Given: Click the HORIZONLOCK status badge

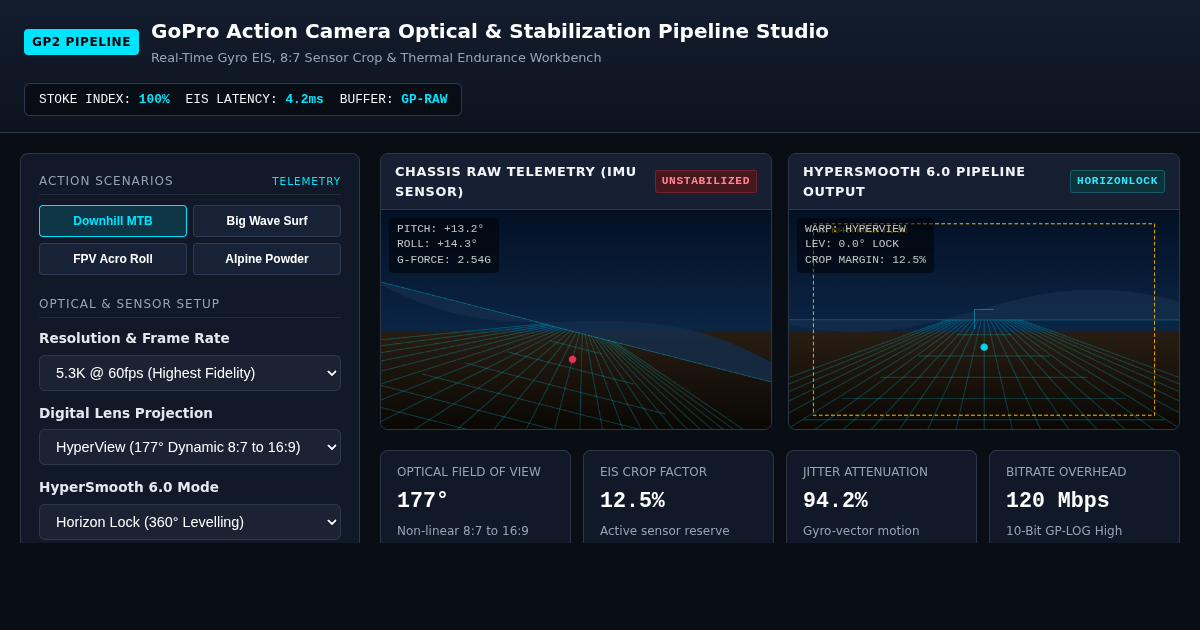Looking at the screenshot, I should tap(1117, 181).
